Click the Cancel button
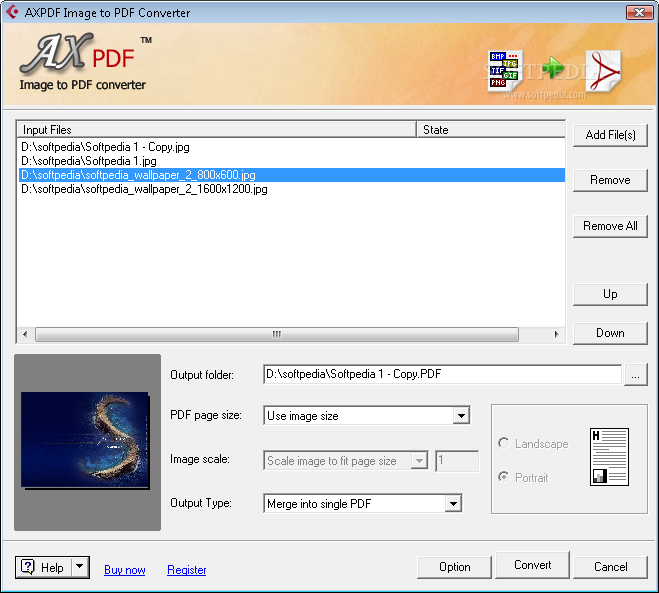The width and height of the screenshot is (659, 593). tap(610, 567)
